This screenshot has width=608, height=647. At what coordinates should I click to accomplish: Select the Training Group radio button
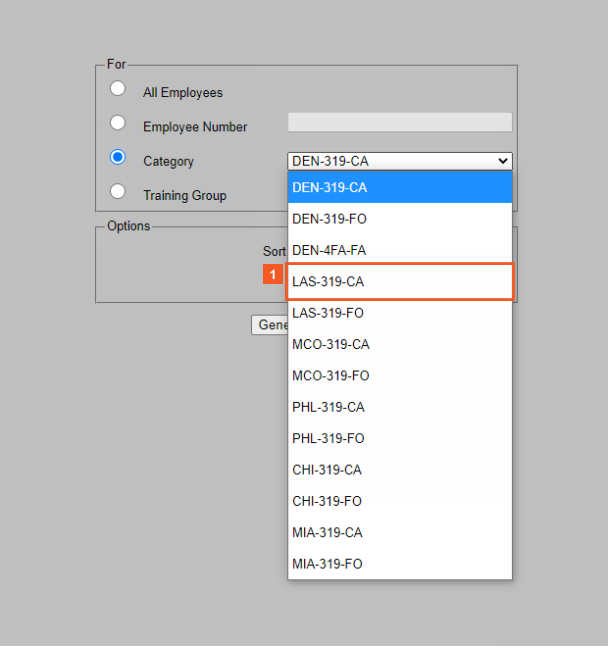[118, 191]
